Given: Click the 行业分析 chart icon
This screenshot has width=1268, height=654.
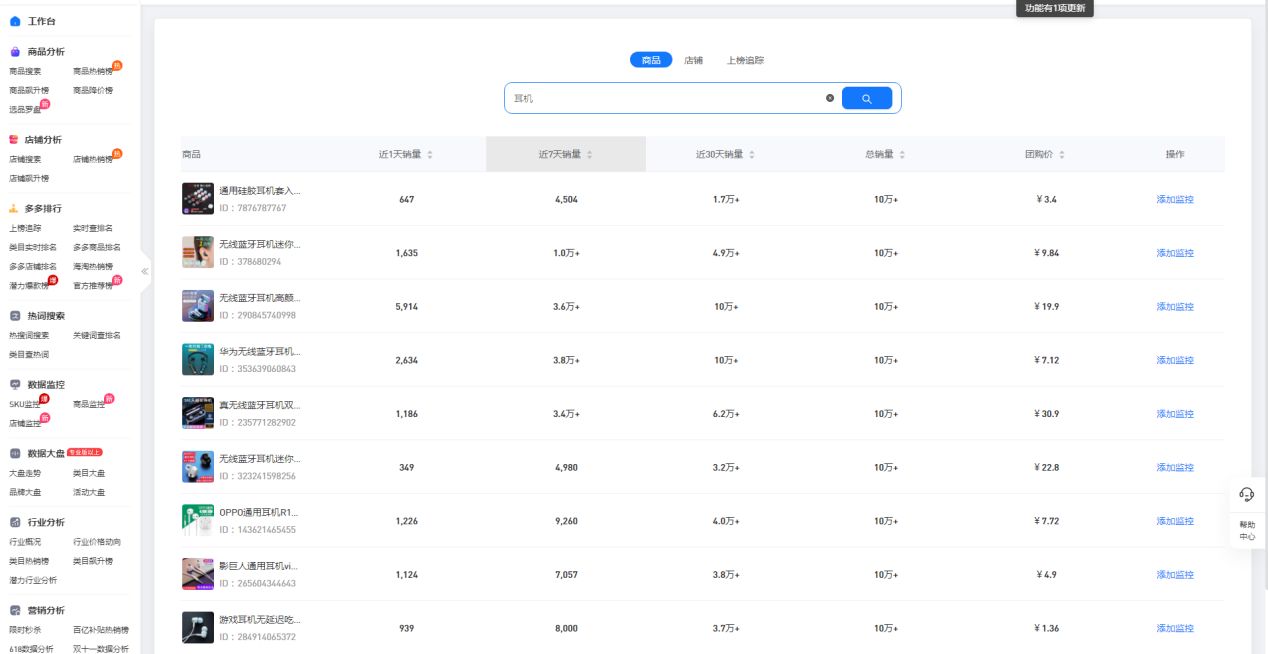Looking at the screenshot, I should point(15,522).
